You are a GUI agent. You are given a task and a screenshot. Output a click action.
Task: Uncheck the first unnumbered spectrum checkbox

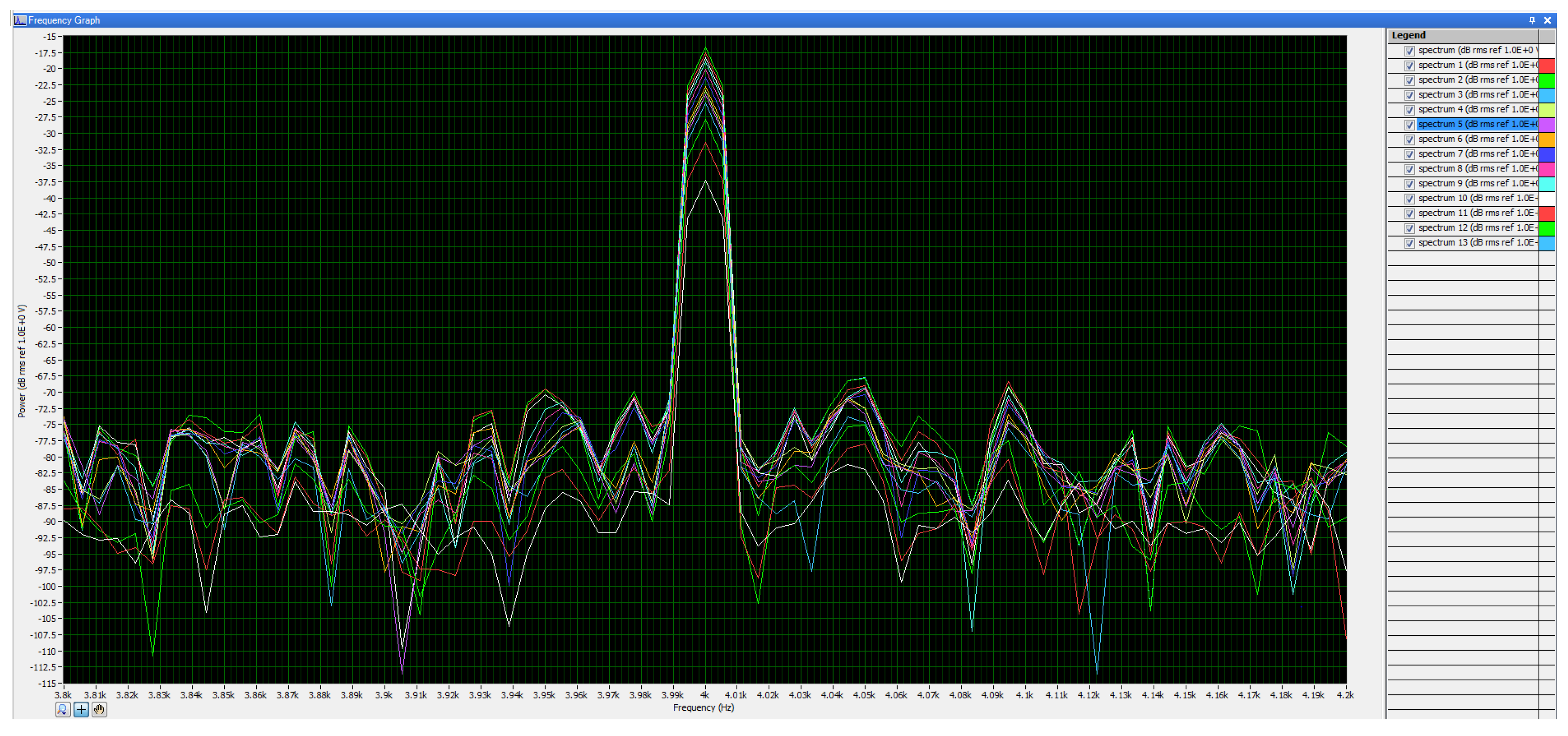[x=1409, y=50]
